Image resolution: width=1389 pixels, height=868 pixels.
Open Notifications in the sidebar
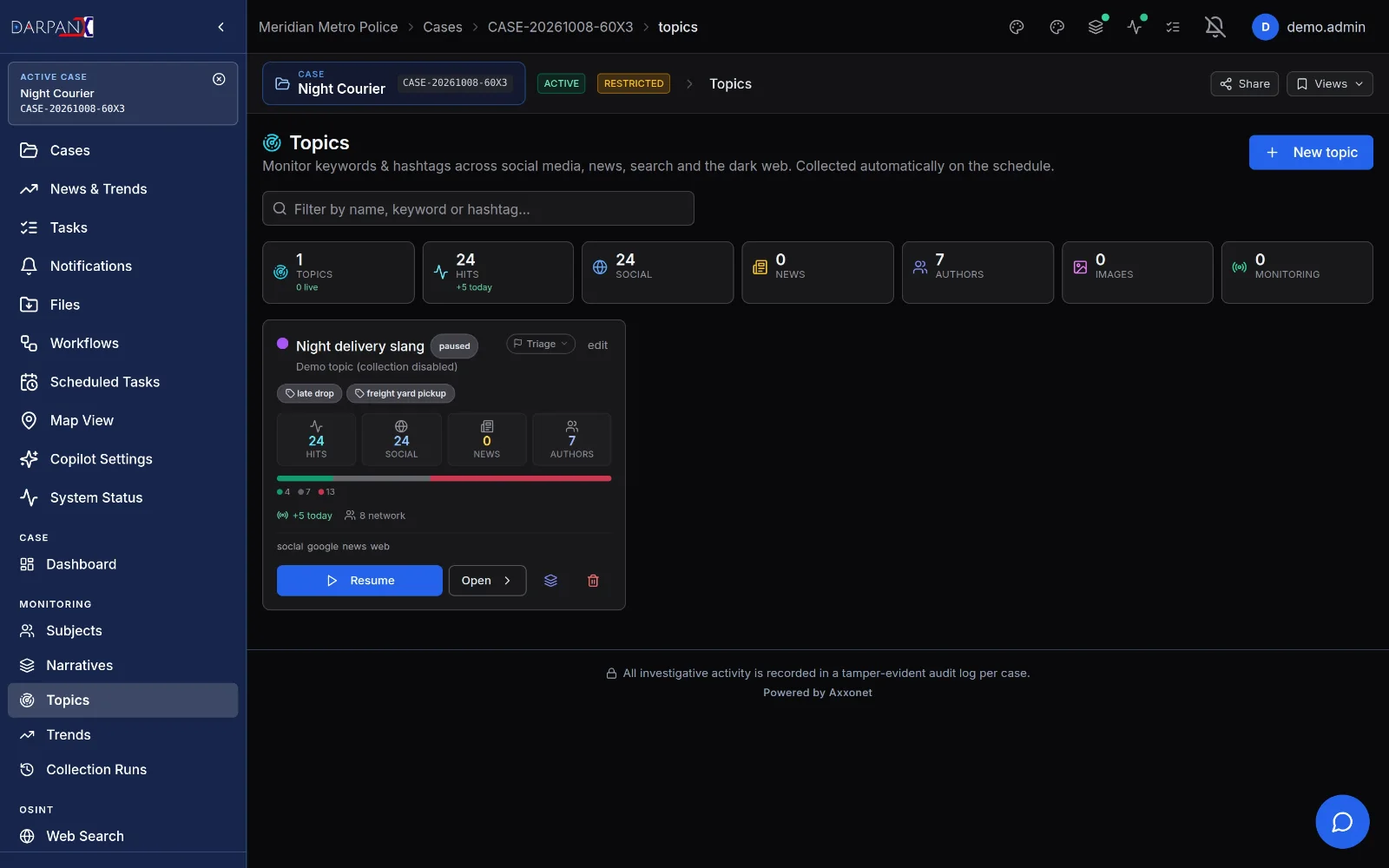tap(122, 266)
